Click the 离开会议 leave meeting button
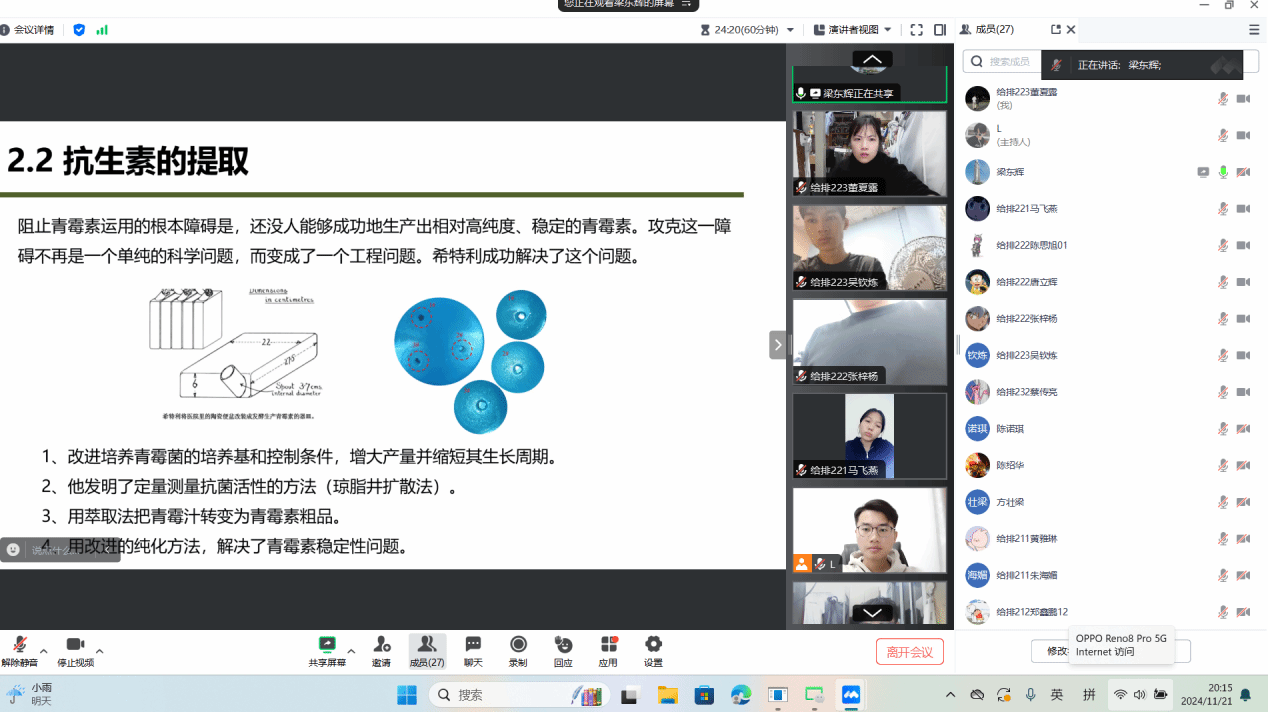This screenshot has height=712, width=1268. (x=909, y=652)
